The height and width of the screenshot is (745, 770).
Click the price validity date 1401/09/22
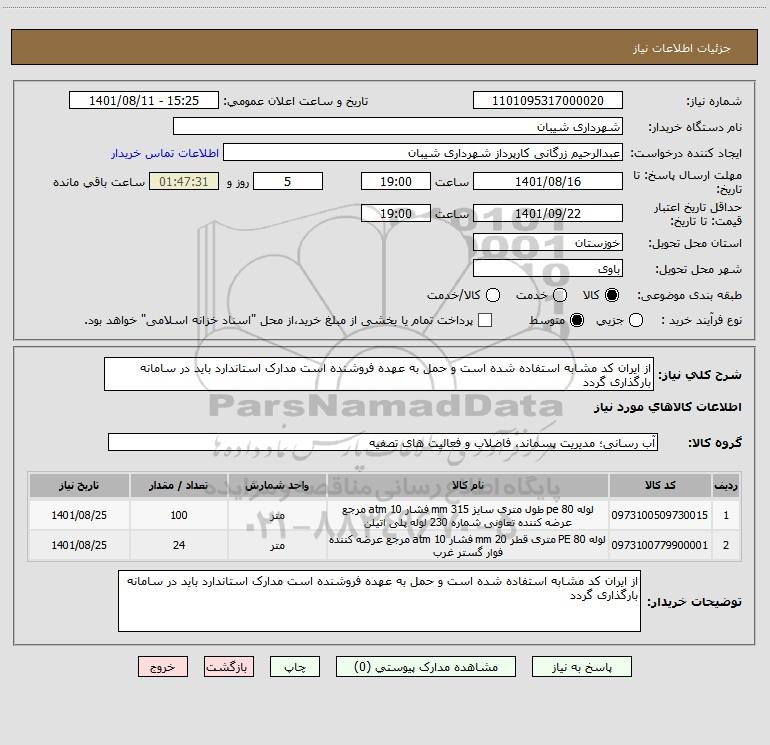[548, 213]
